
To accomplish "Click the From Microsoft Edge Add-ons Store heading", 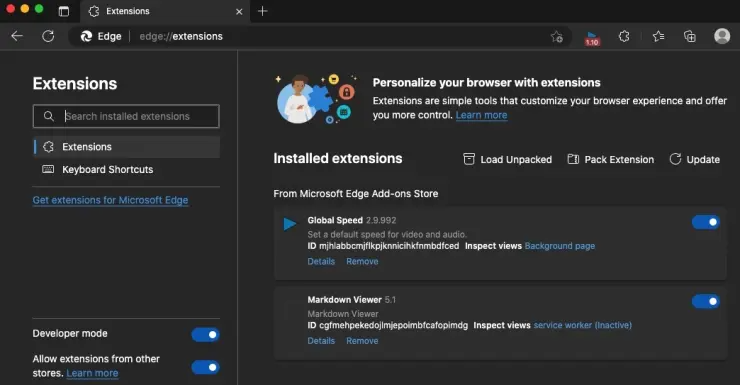I will (x=356, y=193).
